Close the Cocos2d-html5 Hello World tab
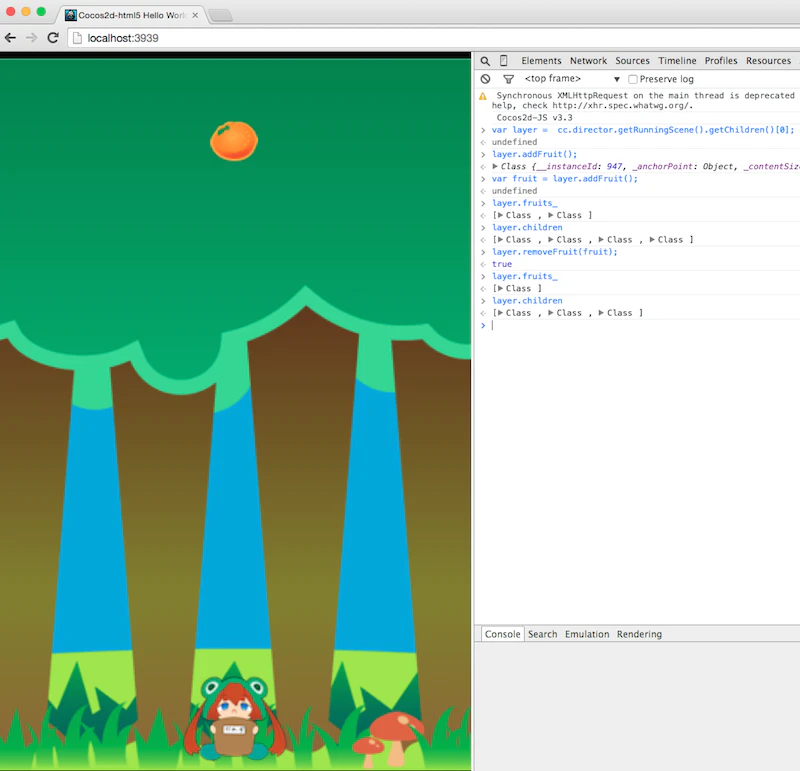The width and height of the screenshot is (800, 771). 195,15
